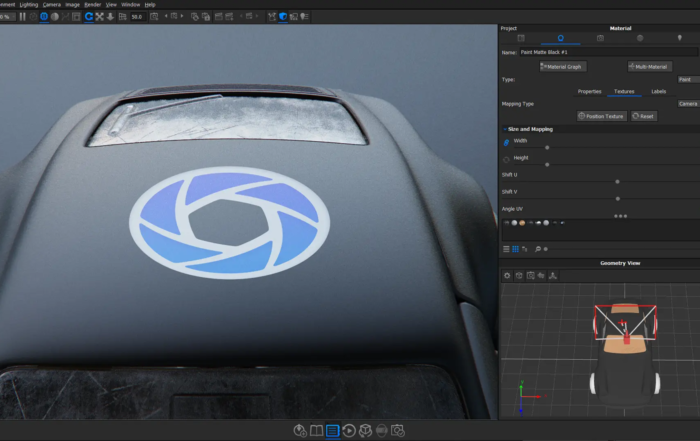Switch material list to tree view icon
This screenshot has height=441, width=700.
tap(525, 250)
